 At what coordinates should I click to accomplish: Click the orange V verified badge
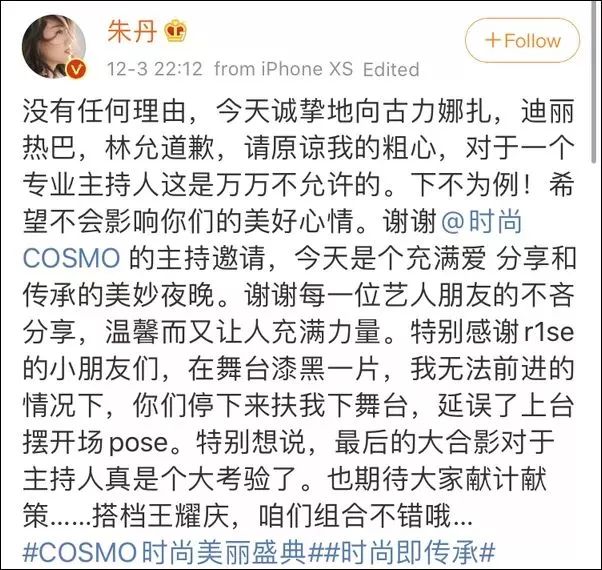[x=76, y=69]
